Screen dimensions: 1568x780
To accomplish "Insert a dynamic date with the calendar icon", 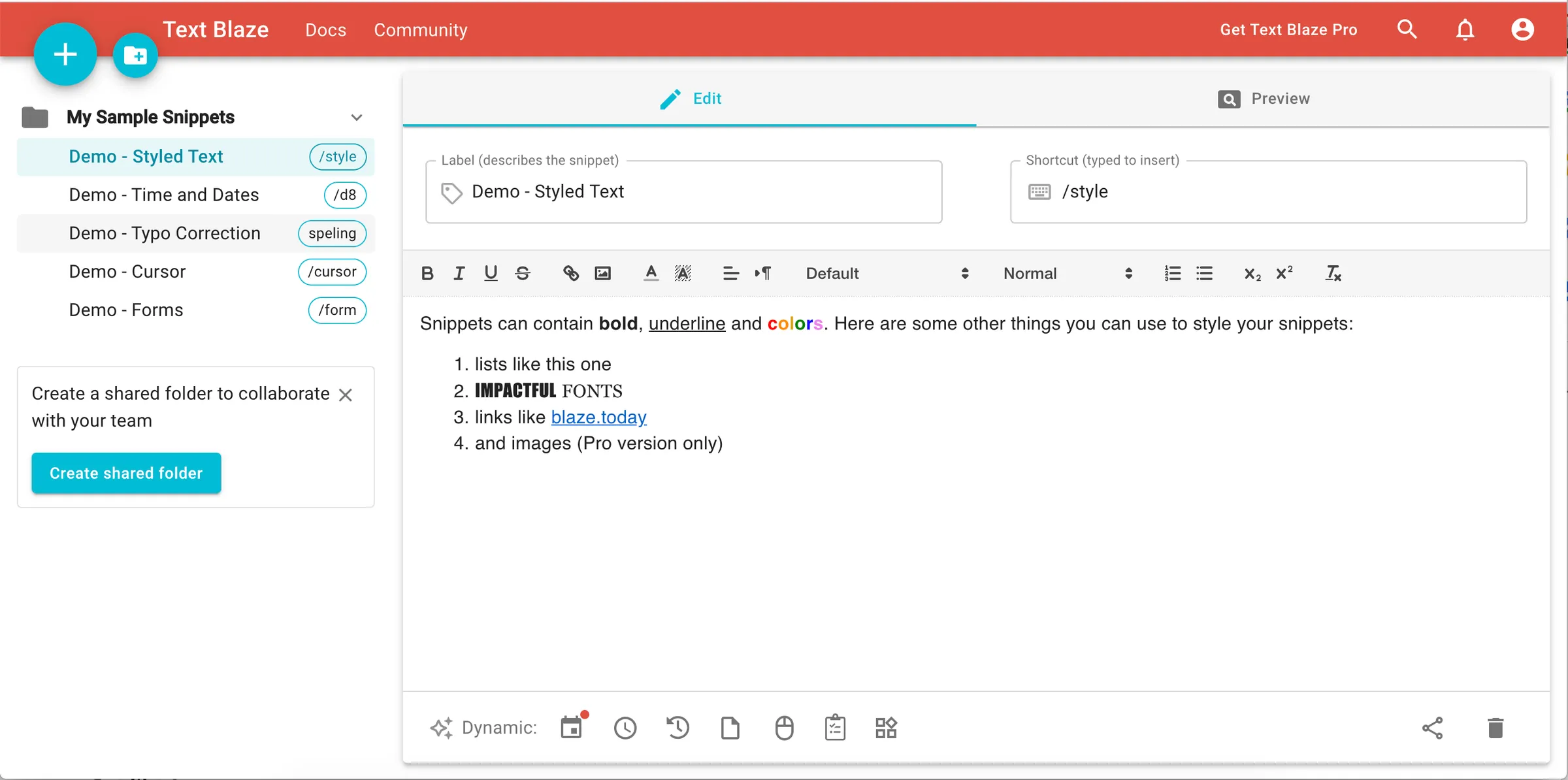I will point(572,727).
